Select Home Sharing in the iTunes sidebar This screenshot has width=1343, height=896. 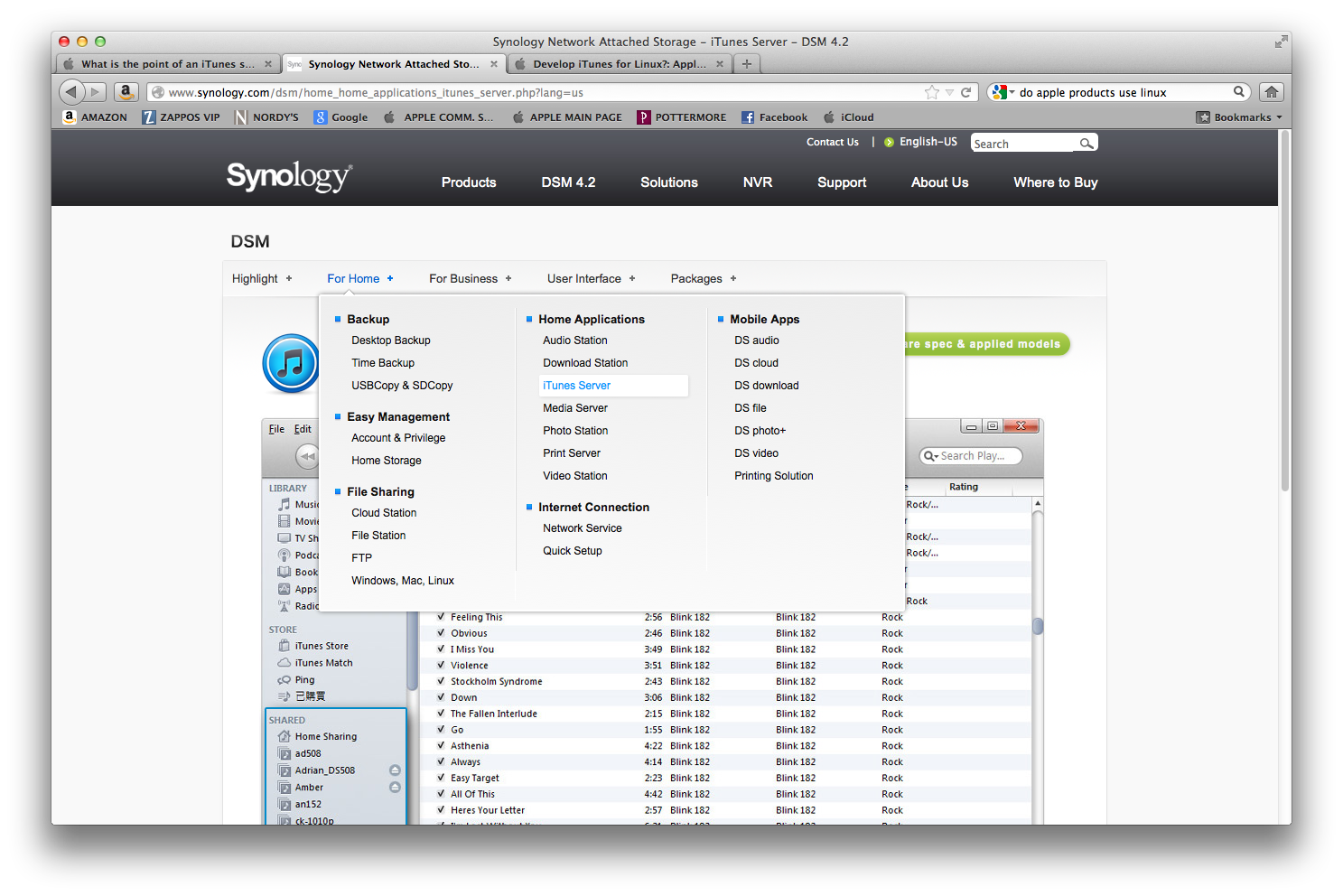click(x=325, y=737)
